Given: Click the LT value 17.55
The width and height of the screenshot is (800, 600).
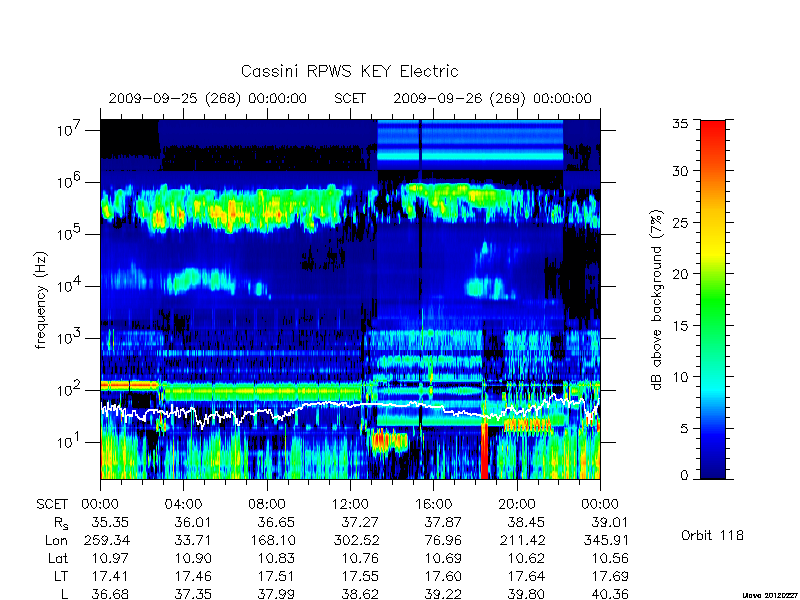Looking at the screenshot, I should tap(360, 576).
